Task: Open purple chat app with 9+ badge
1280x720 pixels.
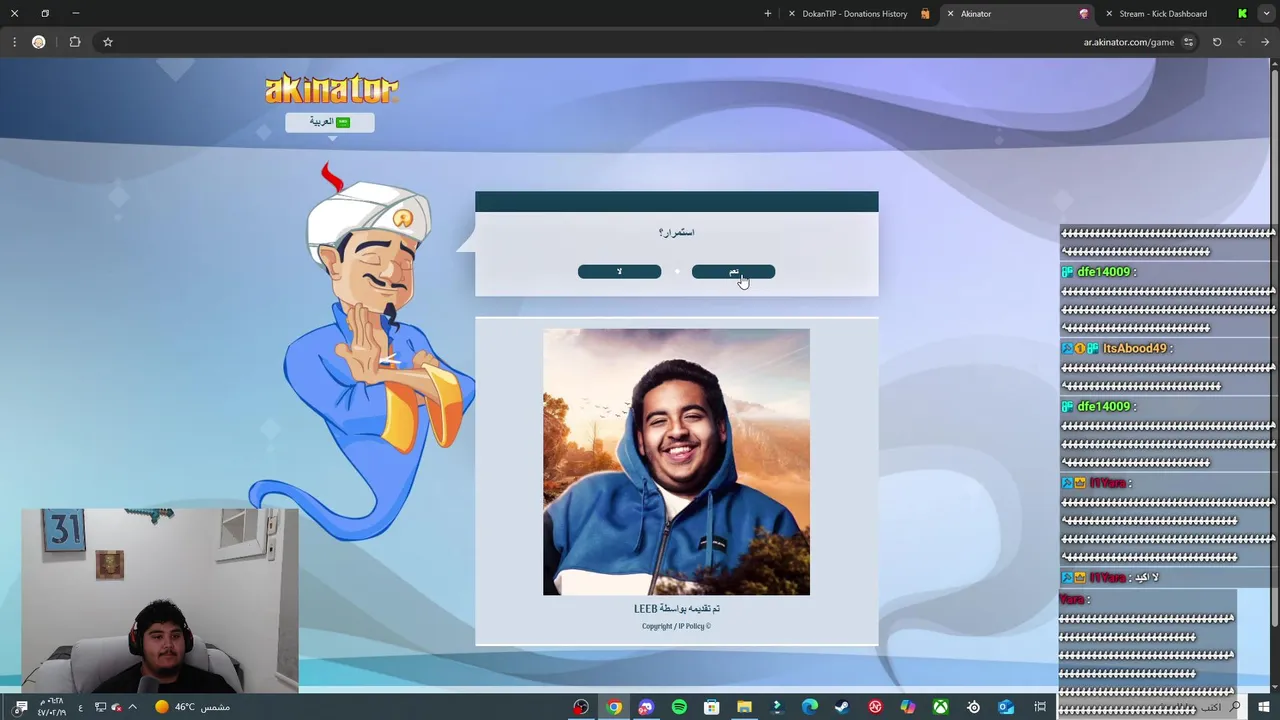Action: [646, 707]
